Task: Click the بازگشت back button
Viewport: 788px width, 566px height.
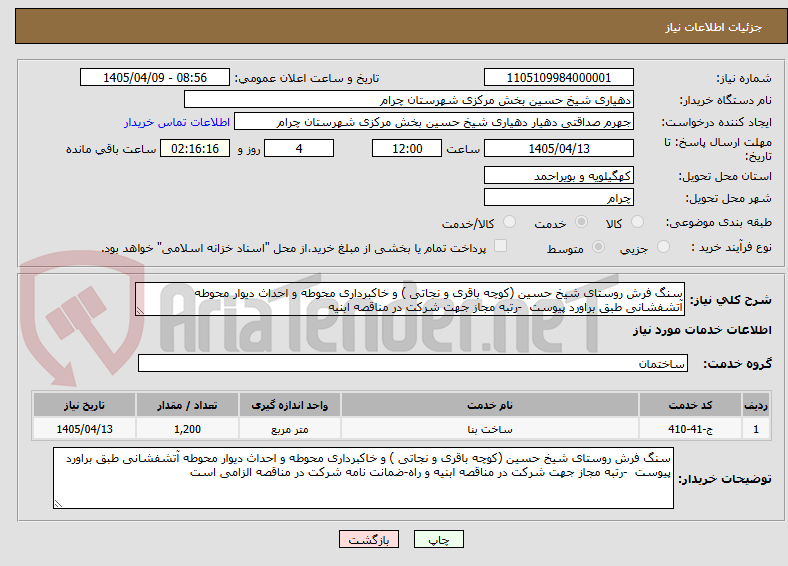Action: (x=369, y=539)
